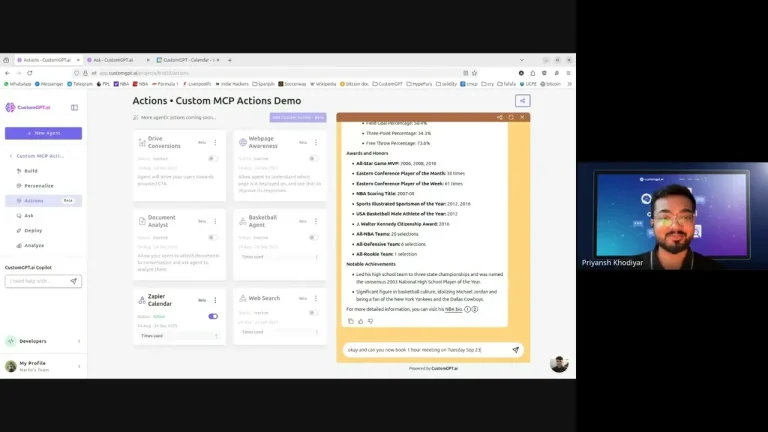Go back in browser history
768x432 pixels.
click(x=7, y=73)
